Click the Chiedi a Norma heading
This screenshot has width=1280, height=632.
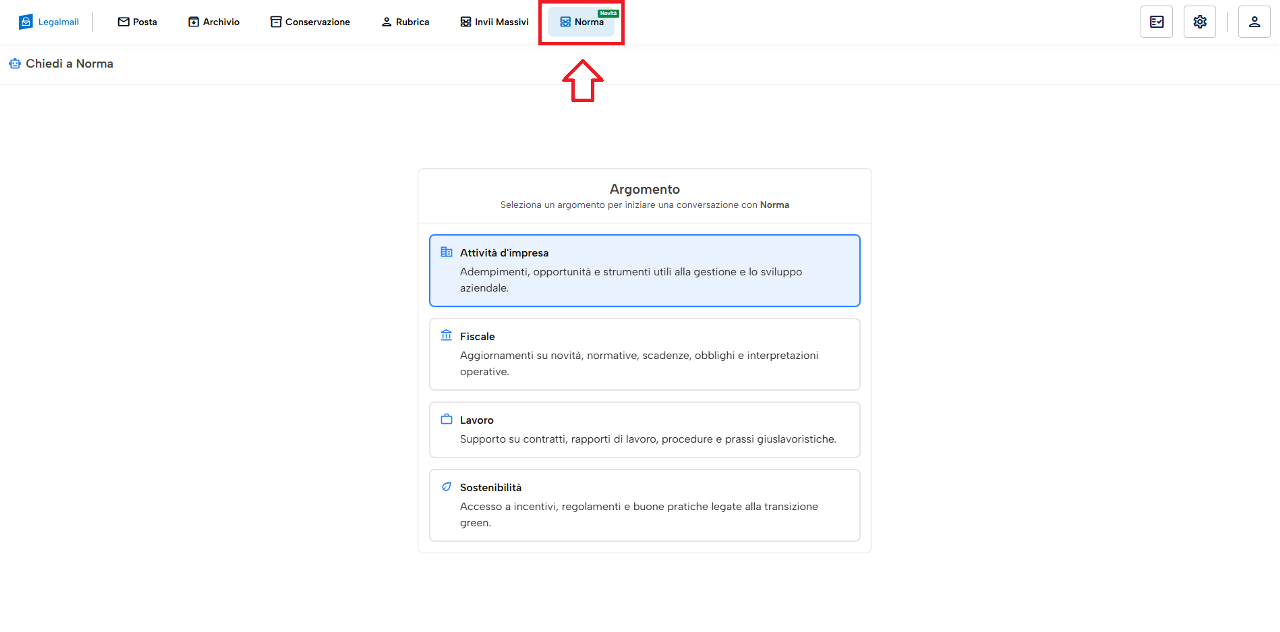point(69,64)
